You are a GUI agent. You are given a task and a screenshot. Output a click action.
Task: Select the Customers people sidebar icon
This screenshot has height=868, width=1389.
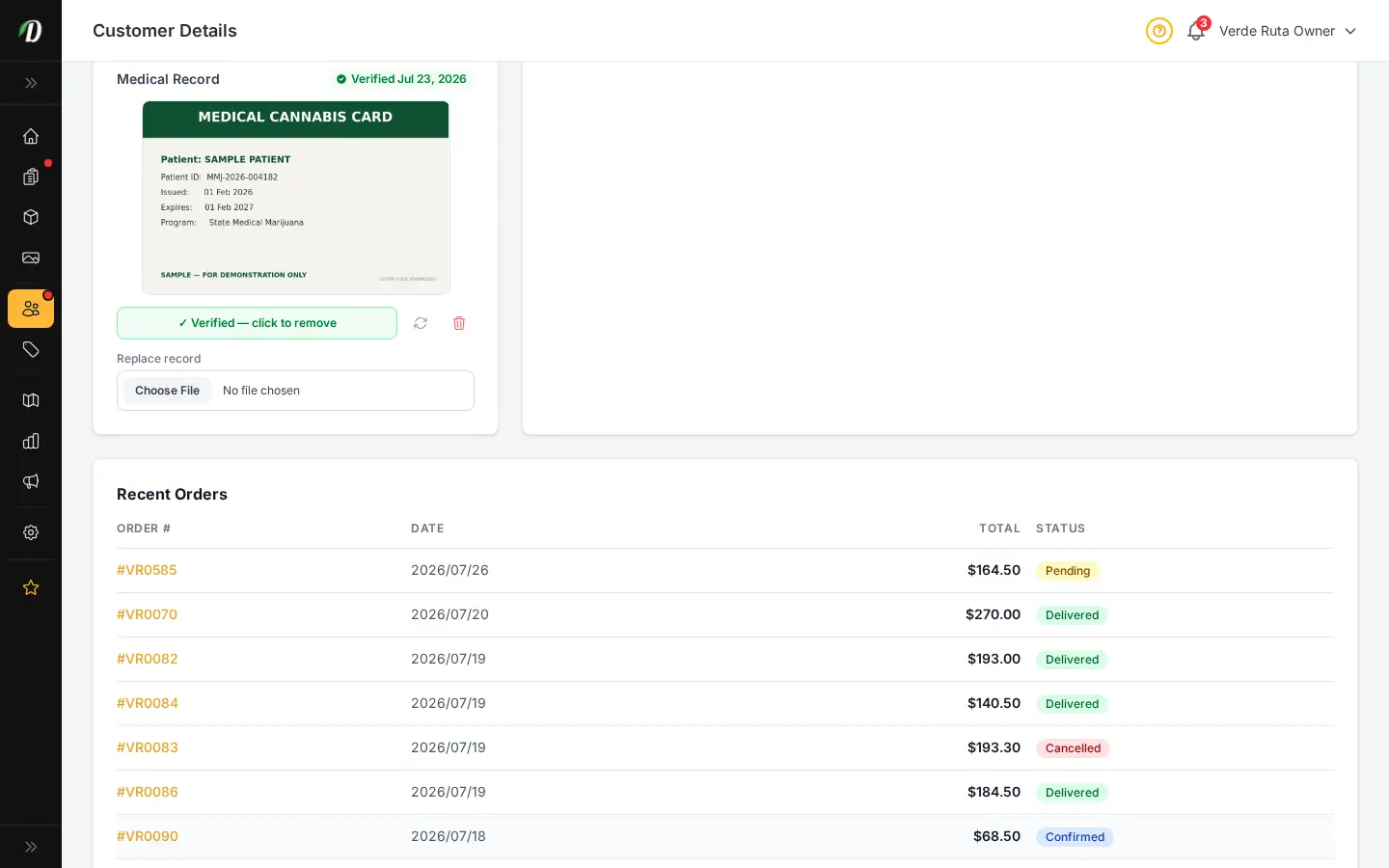click(31, 309)
